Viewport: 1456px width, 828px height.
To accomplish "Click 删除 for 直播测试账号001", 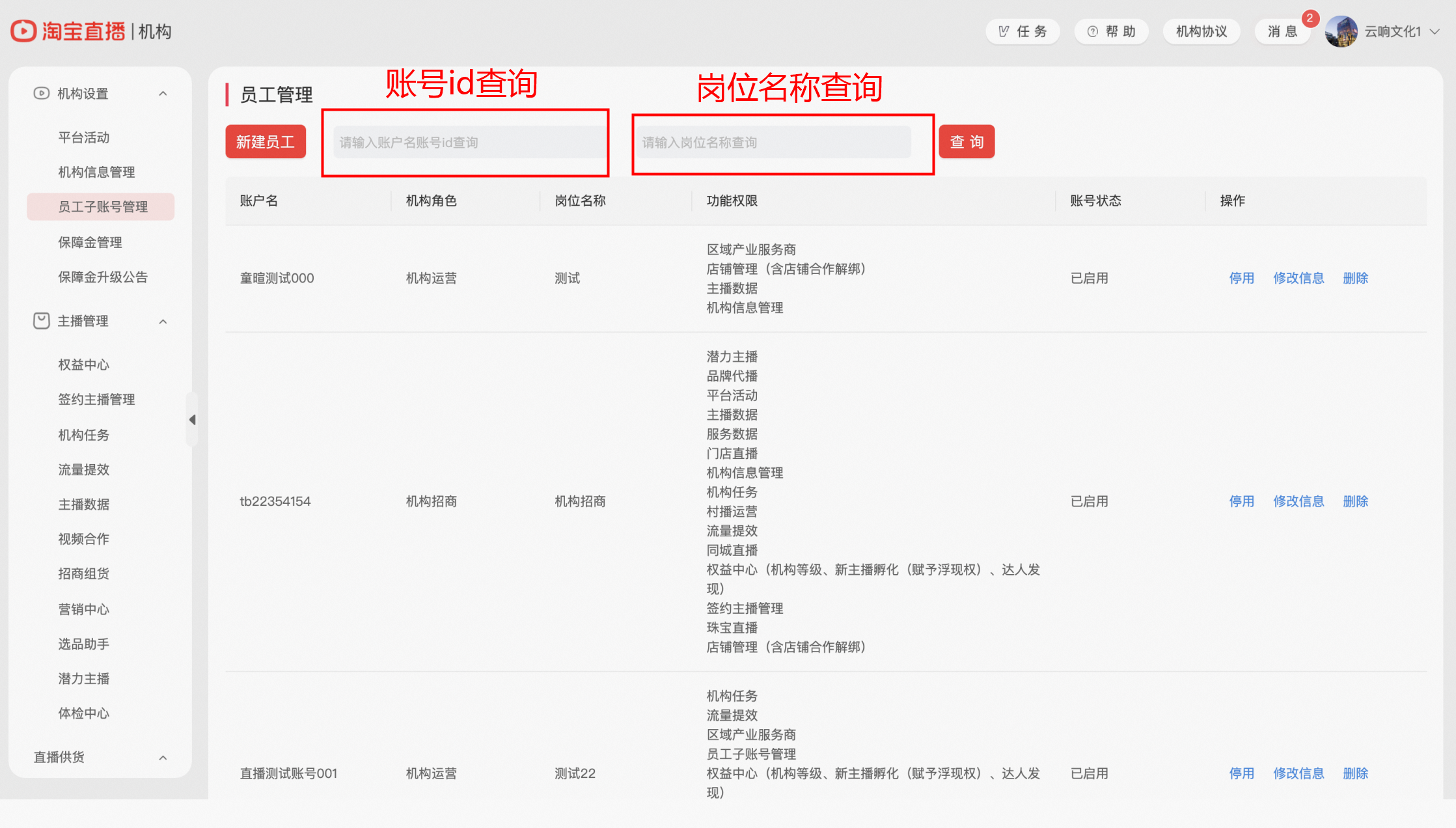I will (x=1356, y=773).
